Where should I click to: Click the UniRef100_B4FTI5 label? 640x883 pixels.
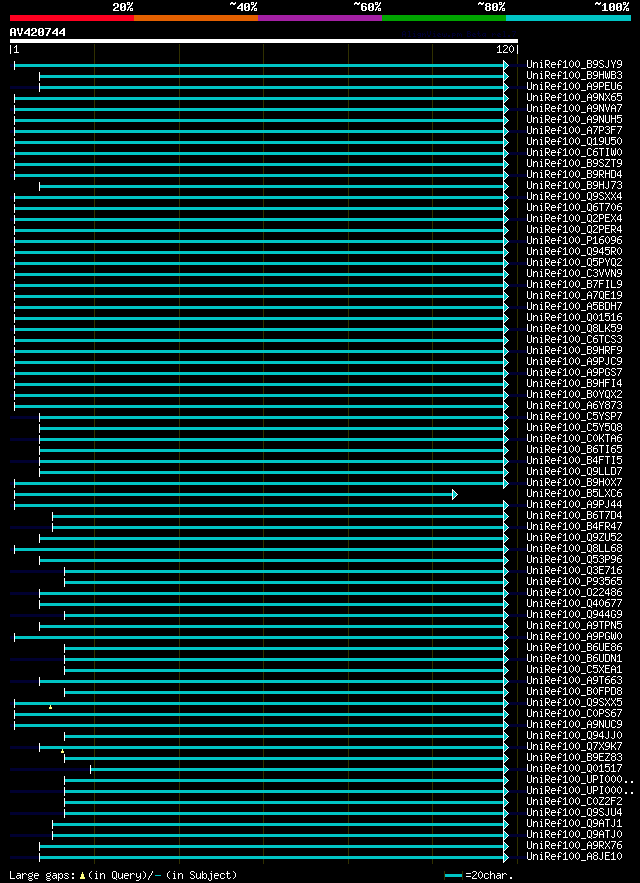click(575, 461)
